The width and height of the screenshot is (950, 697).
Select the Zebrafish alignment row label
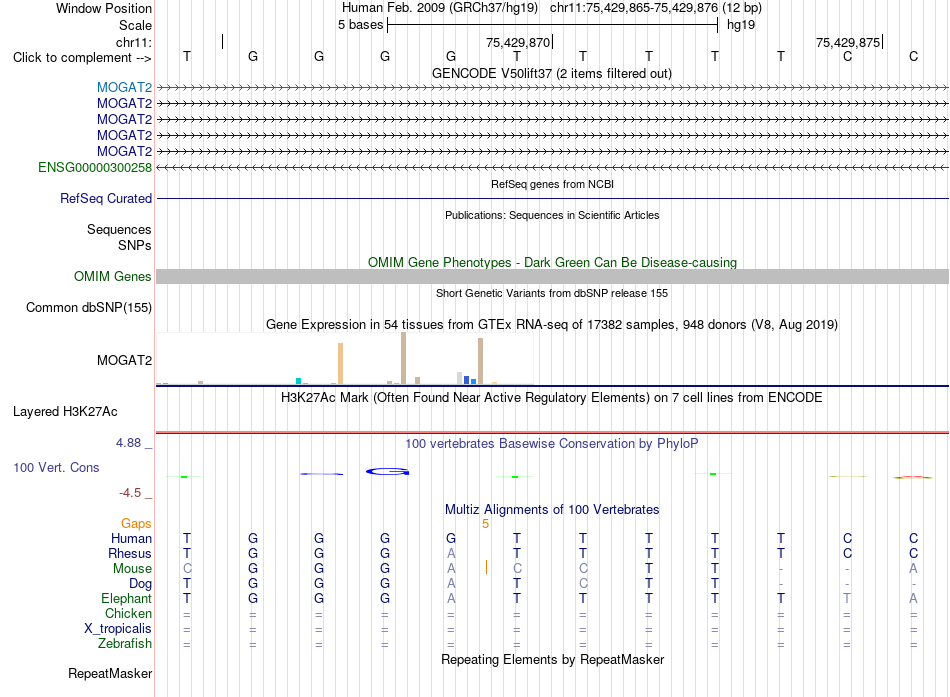click(125, 643)
